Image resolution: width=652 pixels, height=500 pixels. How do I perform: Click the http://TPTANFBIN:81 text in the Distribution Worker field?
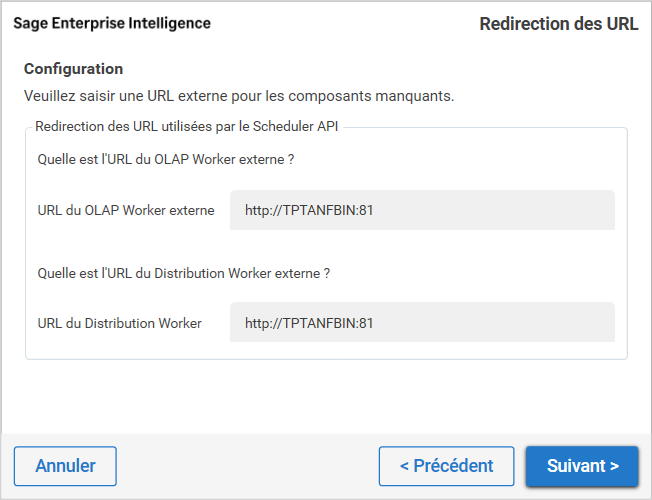pos(309,323)
